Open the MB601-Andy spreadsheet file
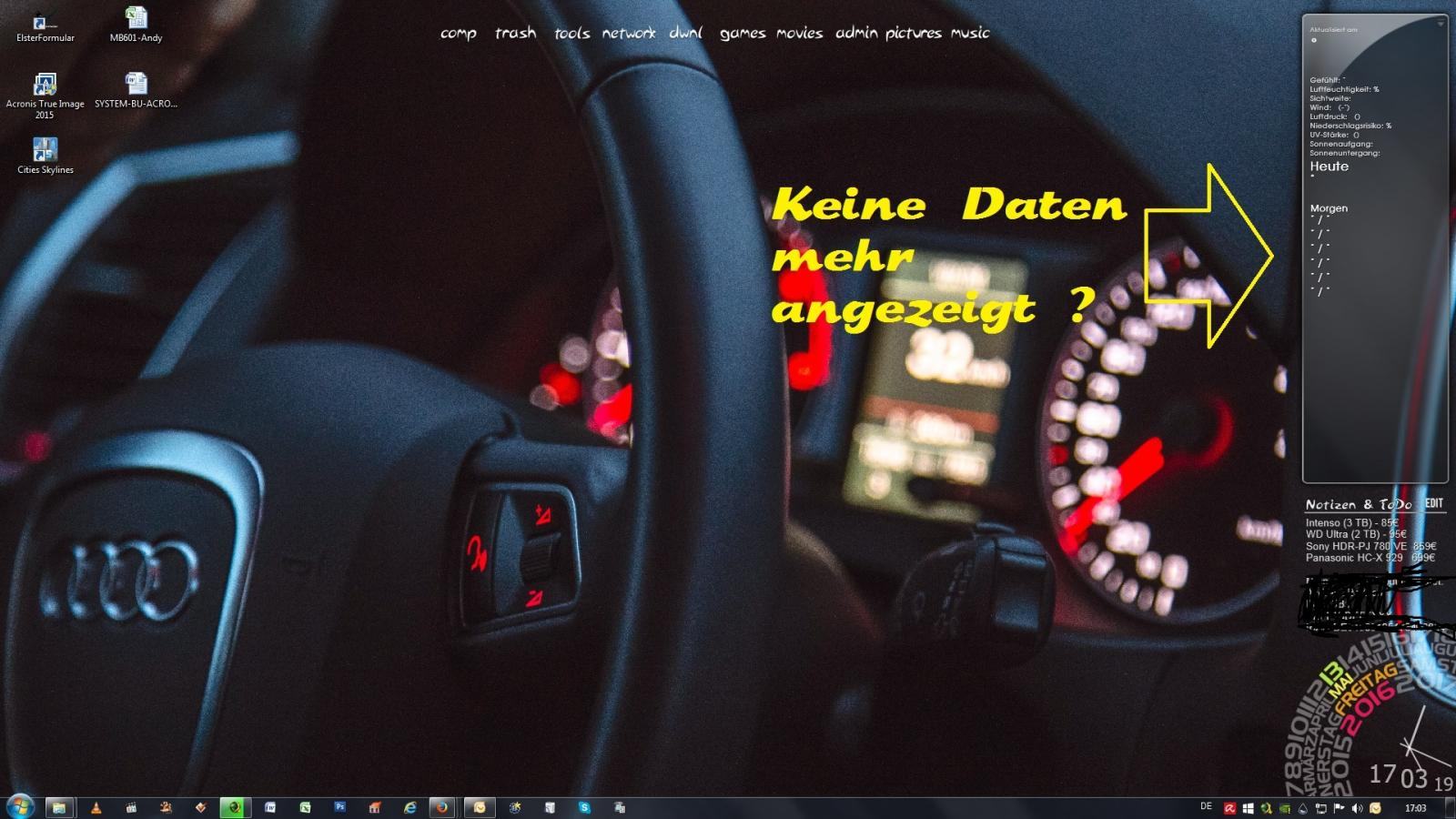This screenshot has height=819, width=1456. pyautogui.click(x=136, y=25)
